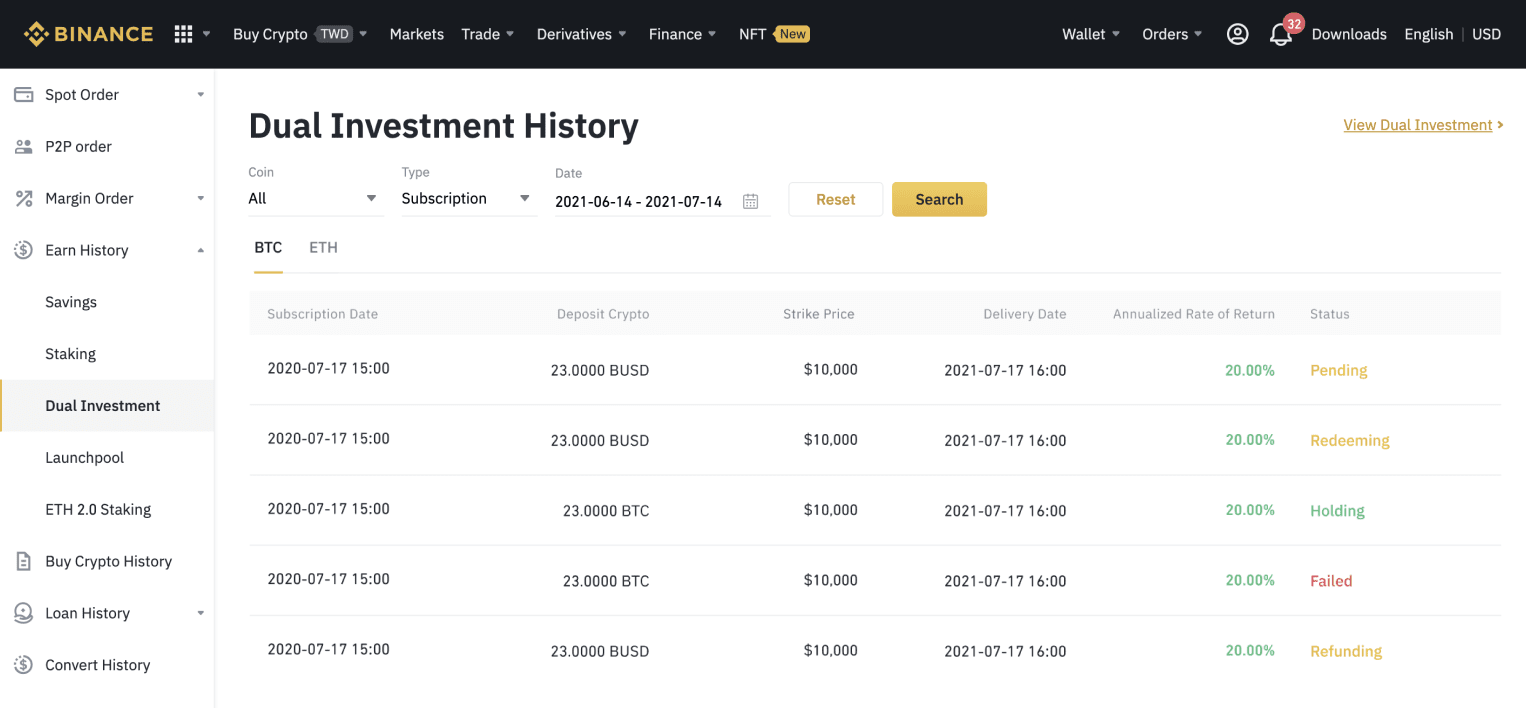Viewport: 1526px width, 708px height.
Task: Click the Annualized Rate of Return header
Action: click(1194, 314)
